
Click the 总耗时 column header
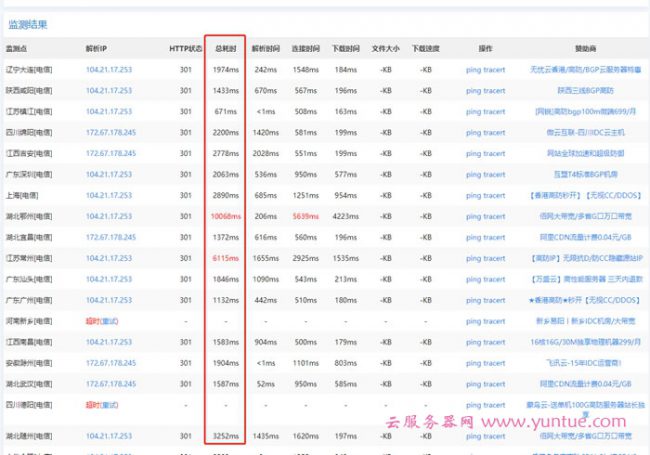pos(225,47)
